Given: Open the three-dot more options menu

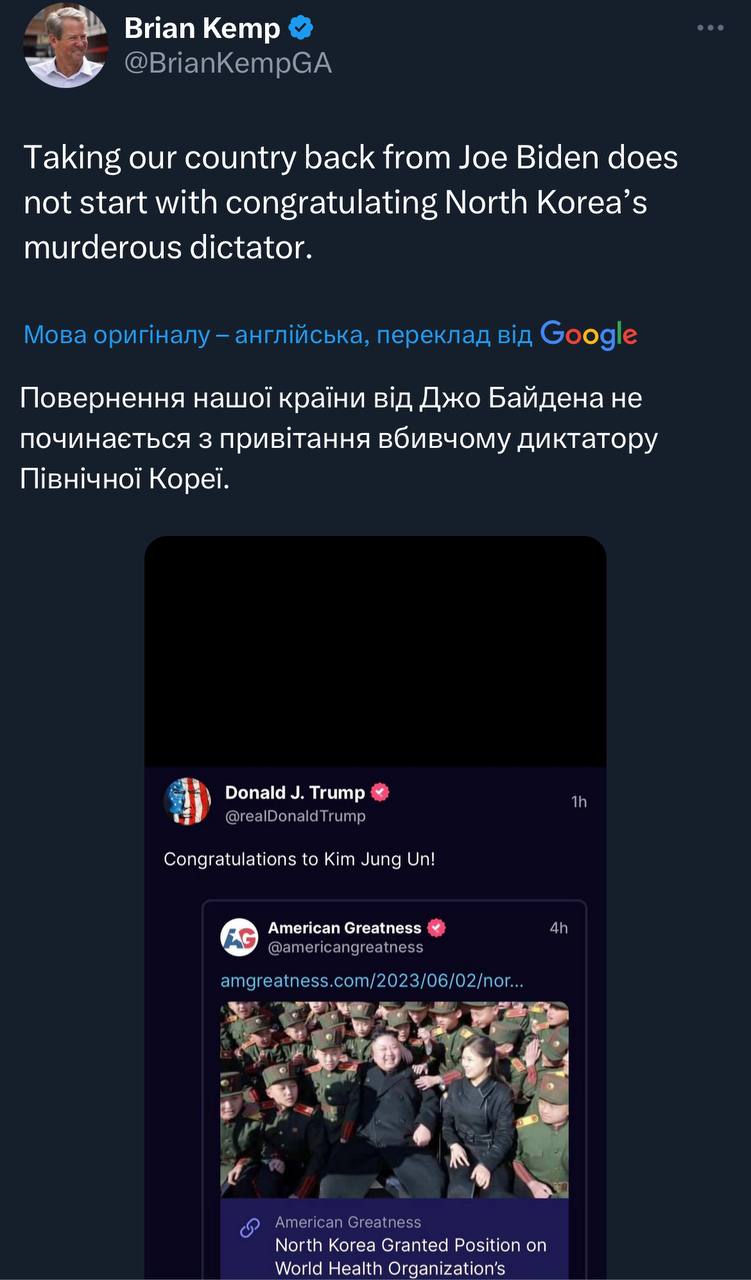Looking at the screenshot, I should 710,29.
